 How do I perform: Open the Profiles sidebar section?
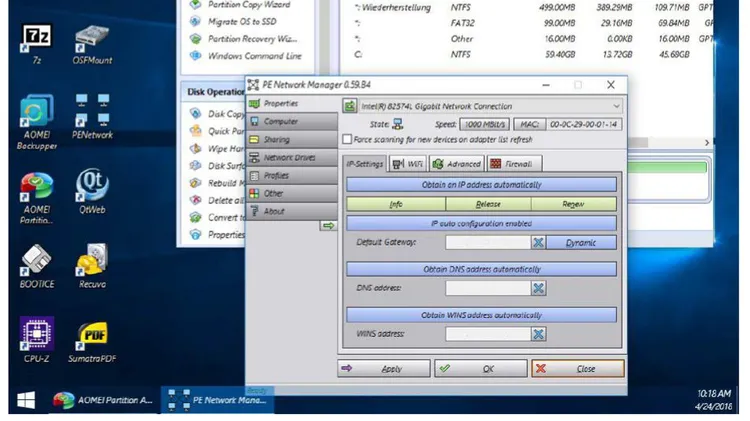(292, 176)
